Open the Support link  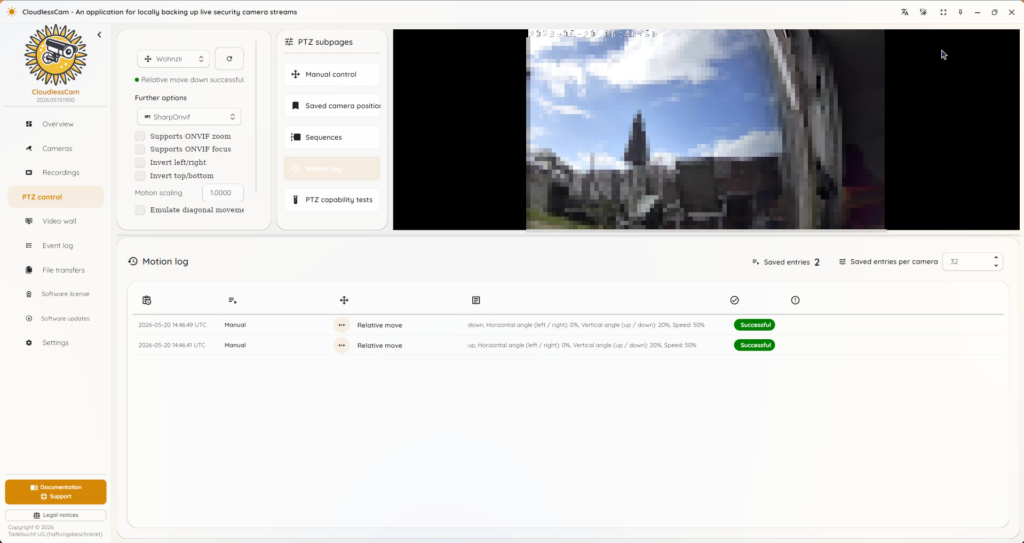pos(56,497)
